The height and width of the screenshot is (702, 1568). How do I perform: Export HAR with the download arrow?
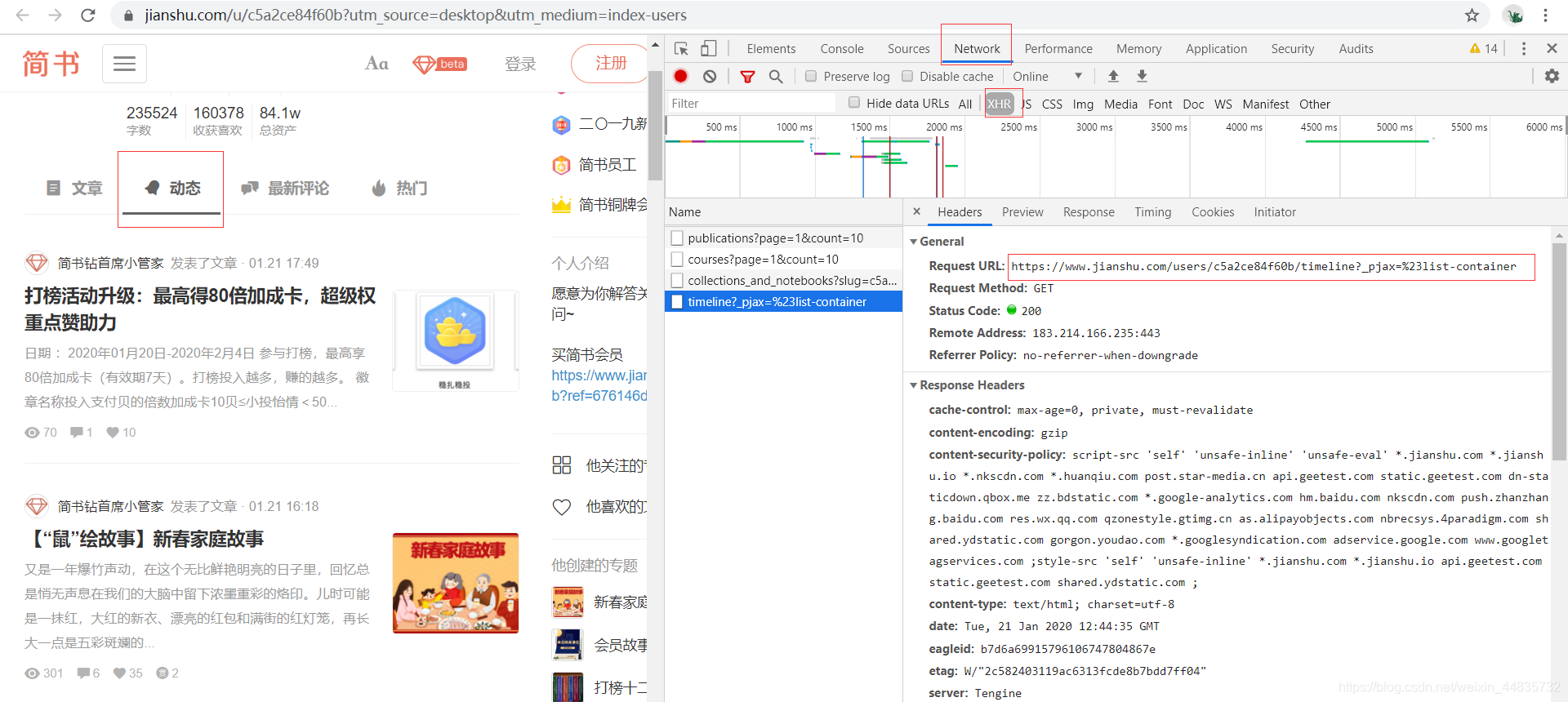click(1142, 76)
